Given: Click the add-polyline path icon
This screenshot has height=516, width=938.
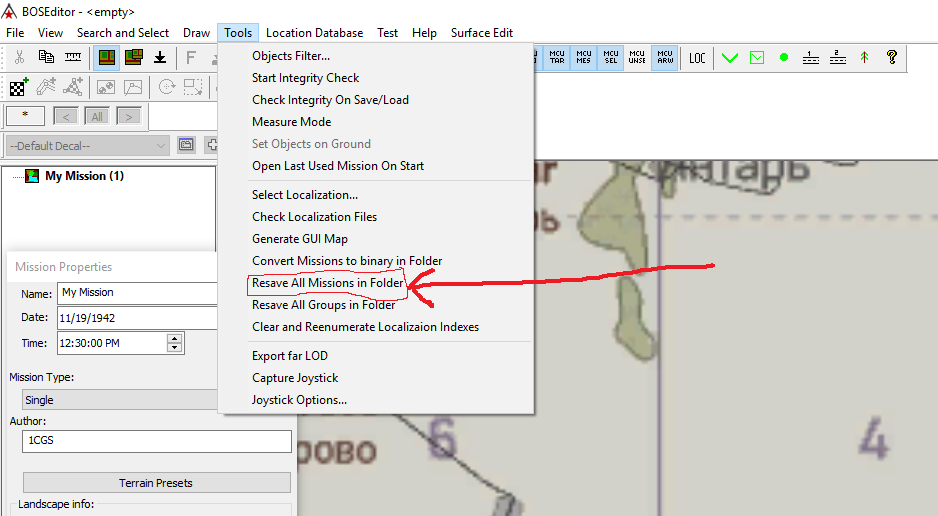Looking at the screenshot, I should tap(46, 87).
